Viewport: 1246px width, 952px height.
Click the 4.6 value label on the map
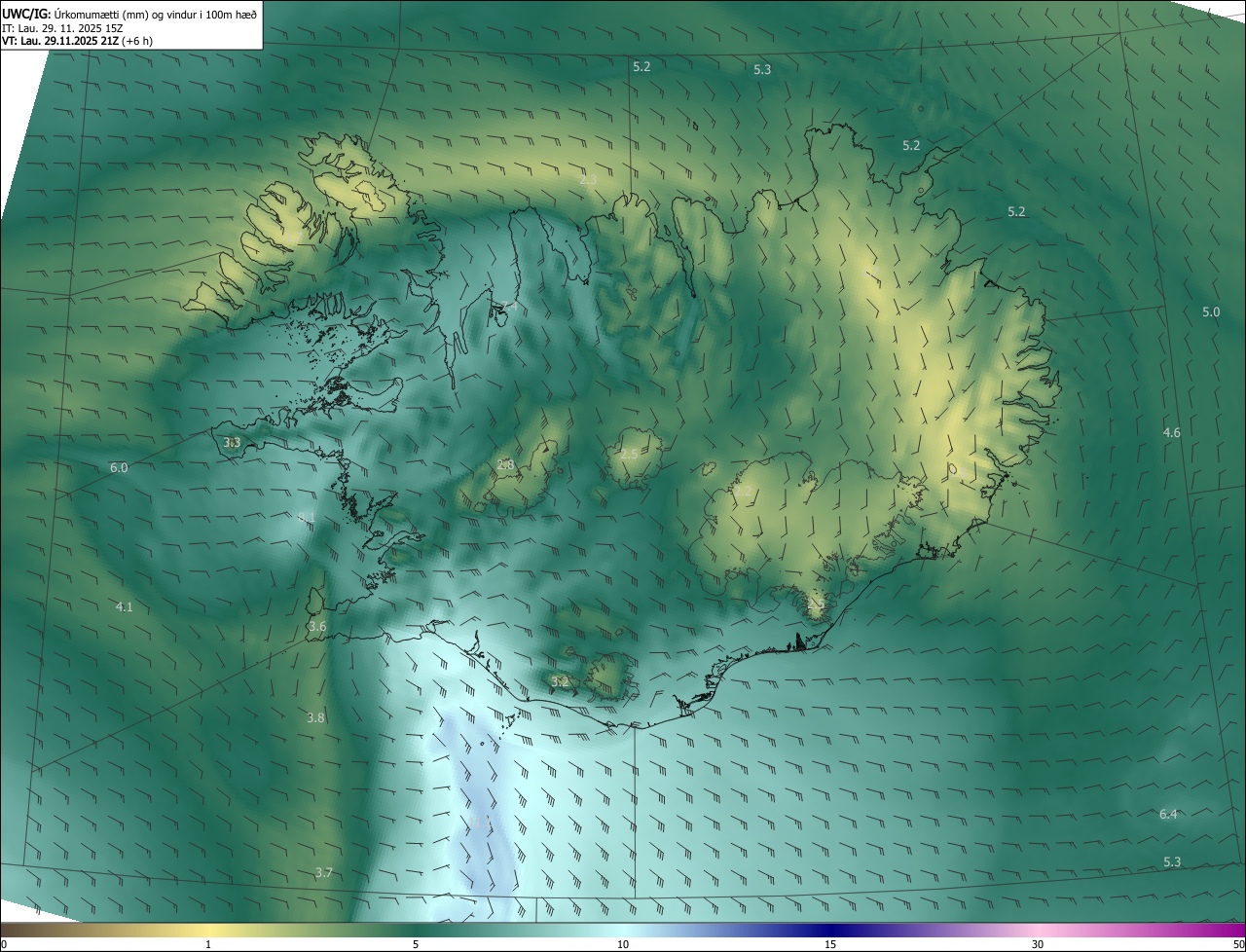1172,432
